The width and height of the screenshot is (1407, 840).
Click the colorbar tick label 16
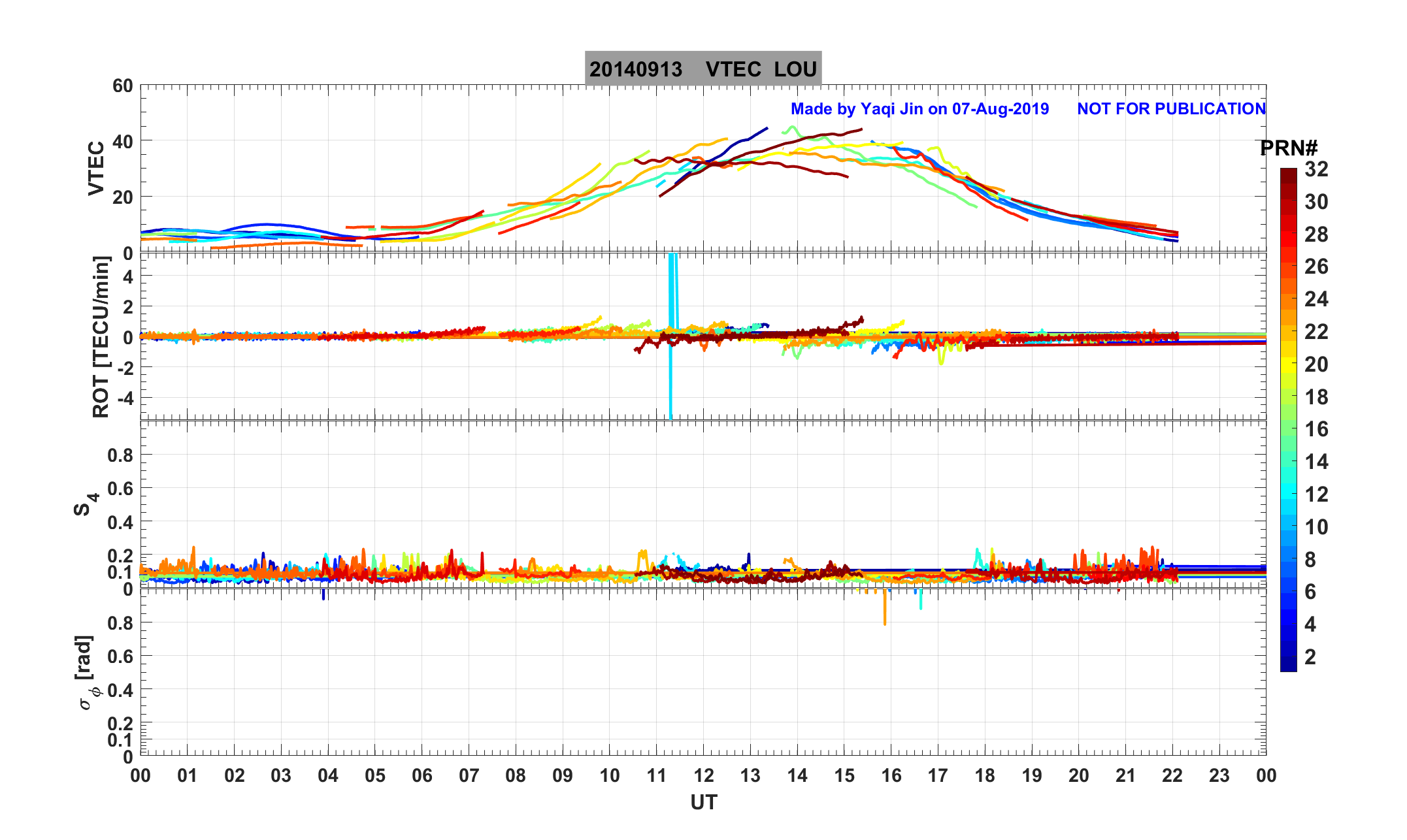(1316, 429)
